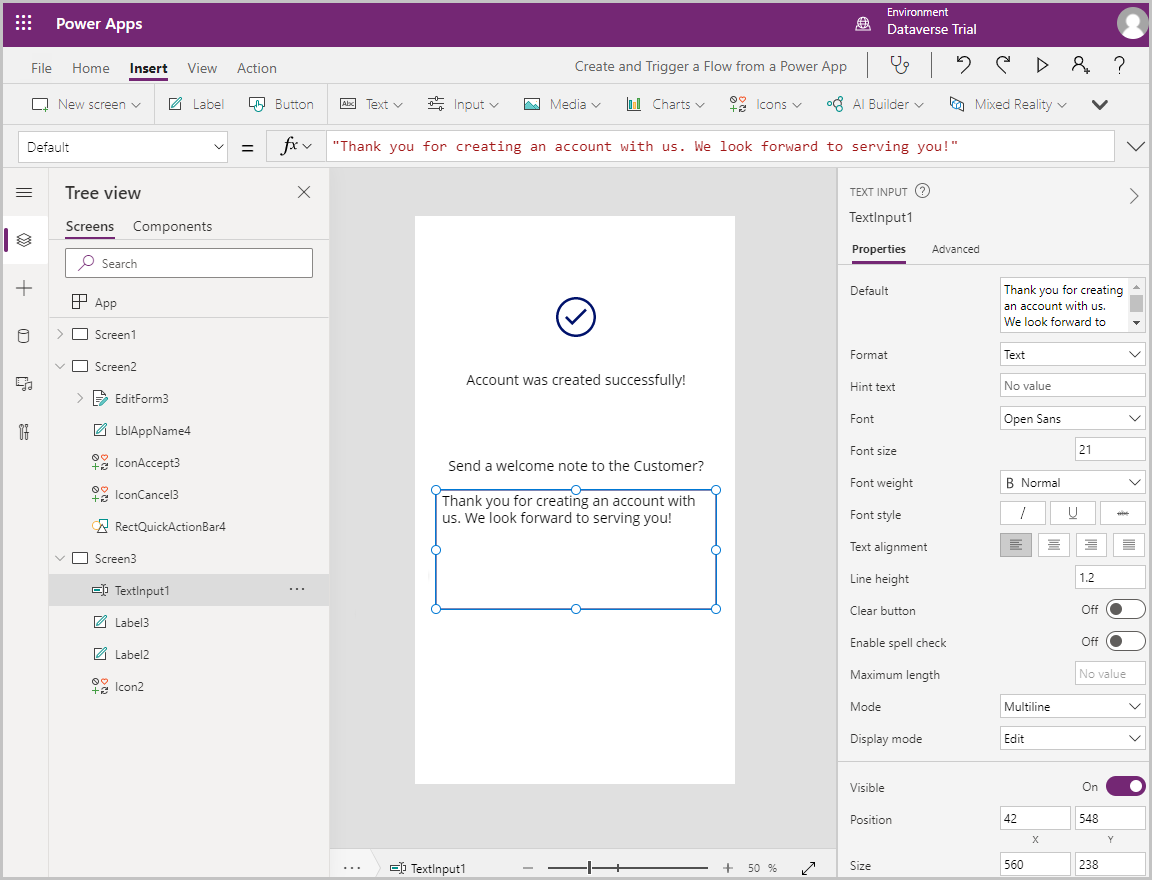Toggle the hamburger menu in left rail
The width and height of the screenshot is (1152, 880).
pos(24,192)
